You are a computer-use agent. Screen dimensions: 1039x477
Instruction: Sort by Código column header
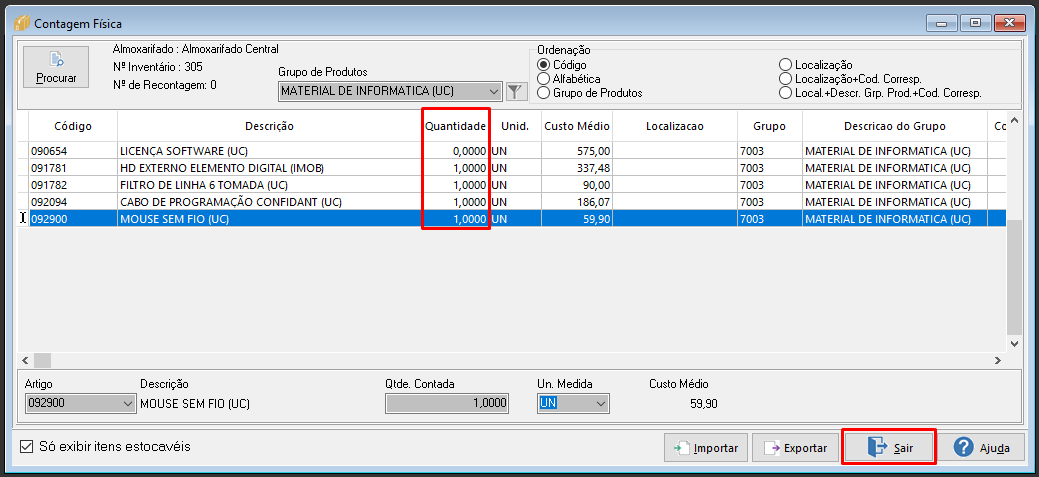[x=73, y=126]
